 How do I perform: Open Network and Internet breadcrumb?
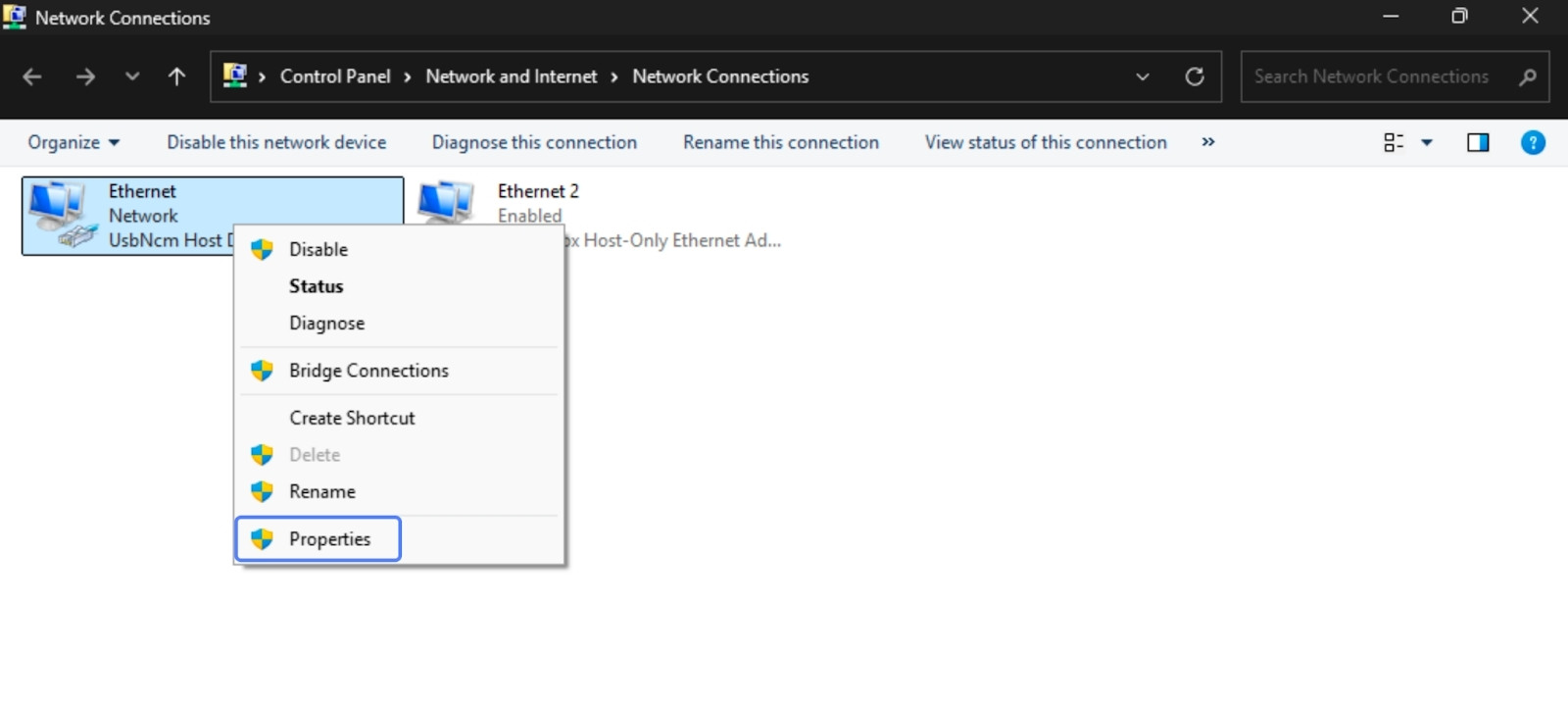click(x=511, y=76)
